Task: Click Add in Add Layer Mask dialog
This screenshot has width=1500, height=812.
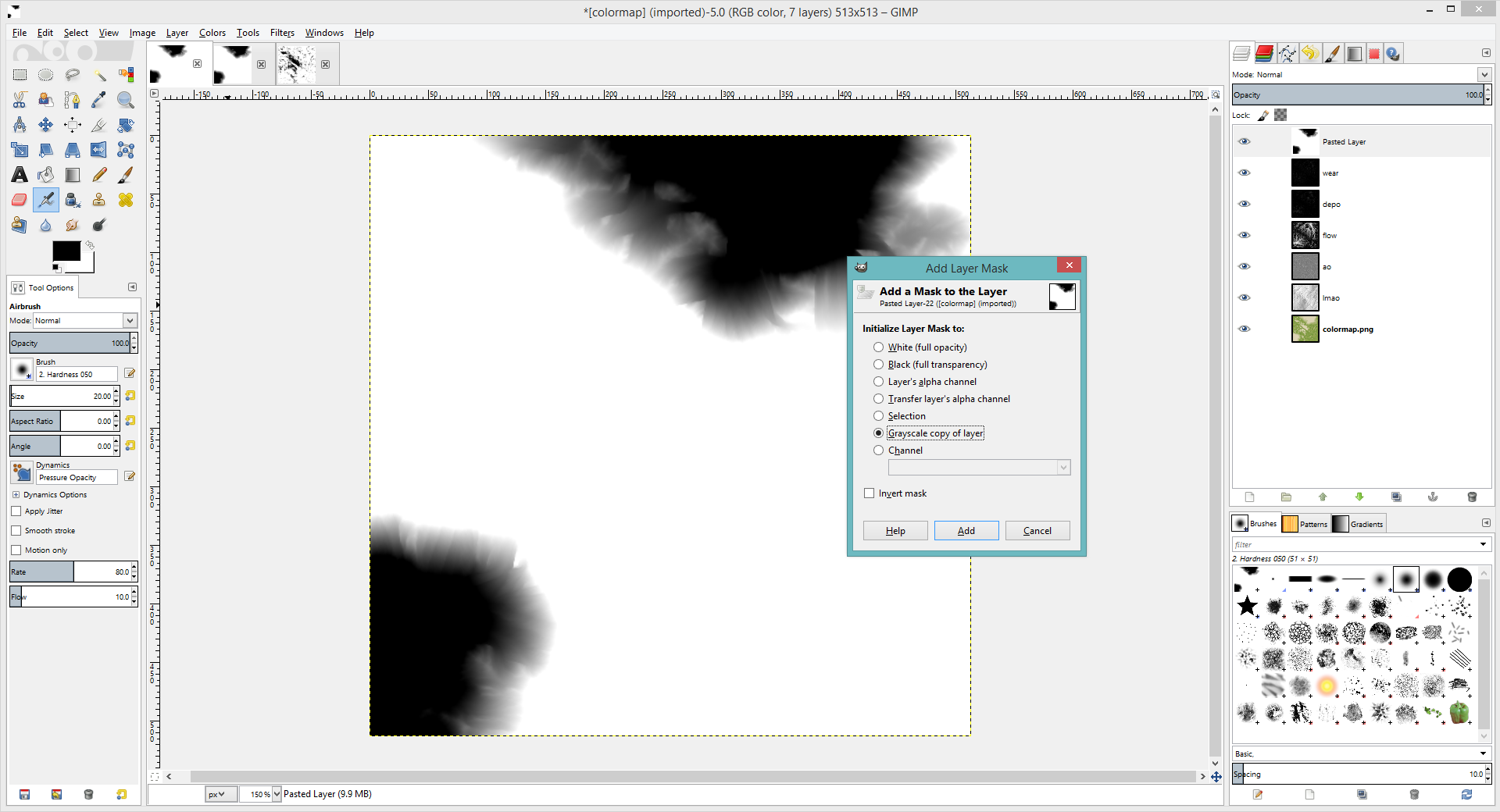Action: (x=966, y=531)
